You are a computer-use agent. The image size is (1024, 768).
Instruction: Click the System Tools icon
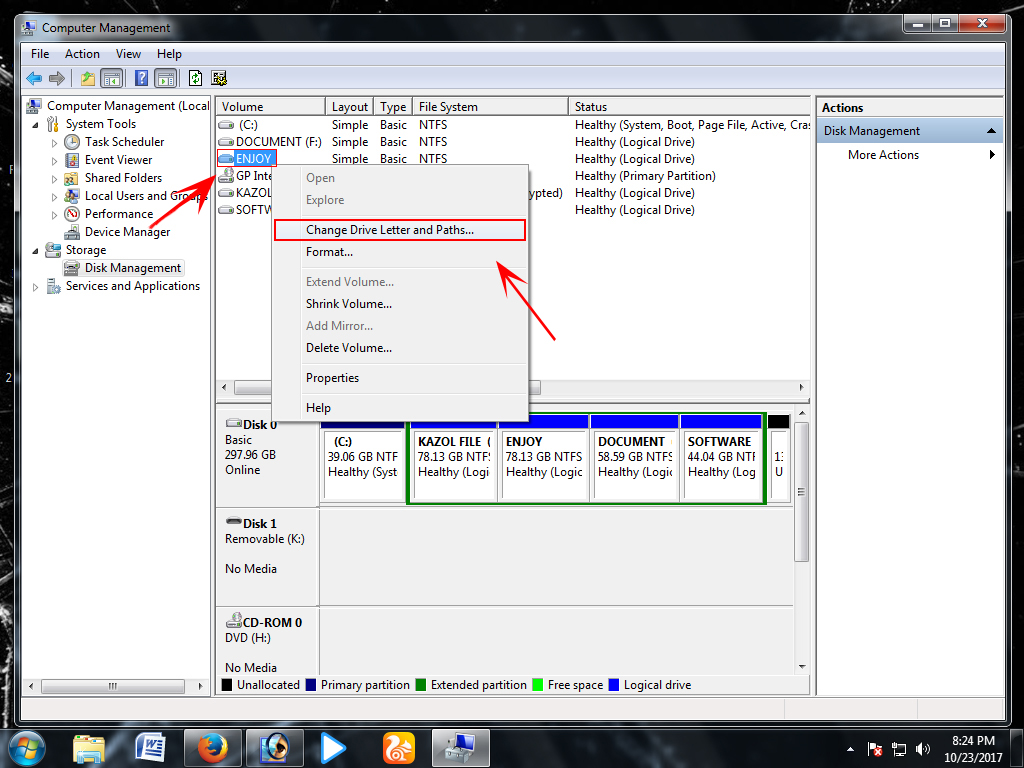coord(53,124)
